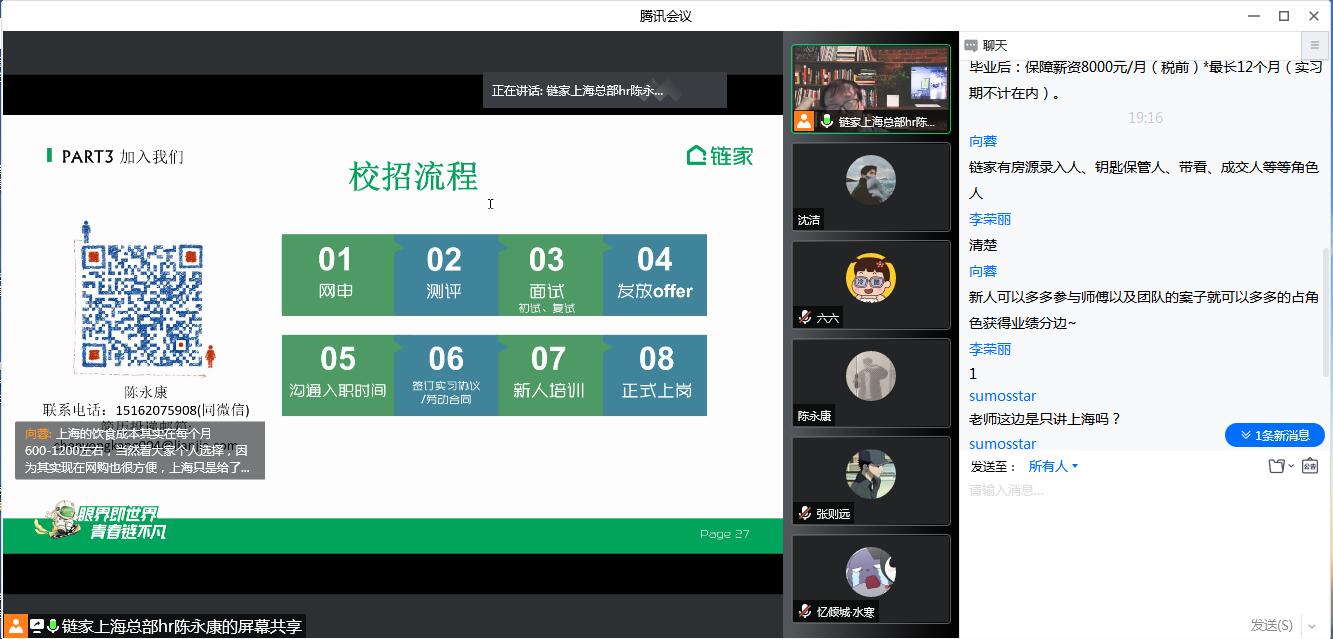Click the 链家 logo on the slide
Image resolution: width=1333 pixels, height=639 pixels.
coord(720,155)
